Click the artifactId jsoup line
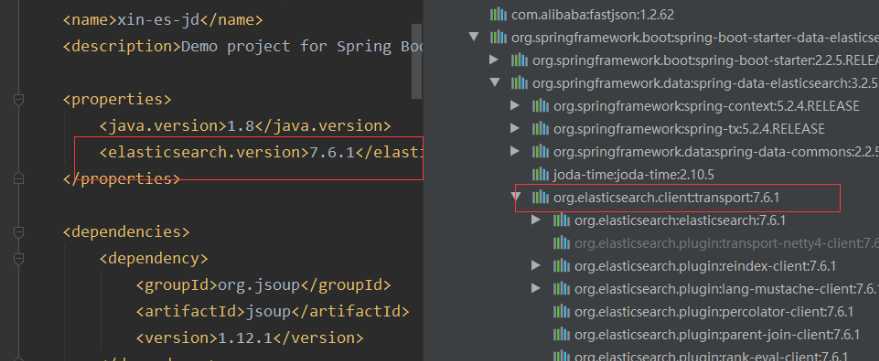Image resolution: width=879 pixels, height=361 pixels. [x=272, y=311]
